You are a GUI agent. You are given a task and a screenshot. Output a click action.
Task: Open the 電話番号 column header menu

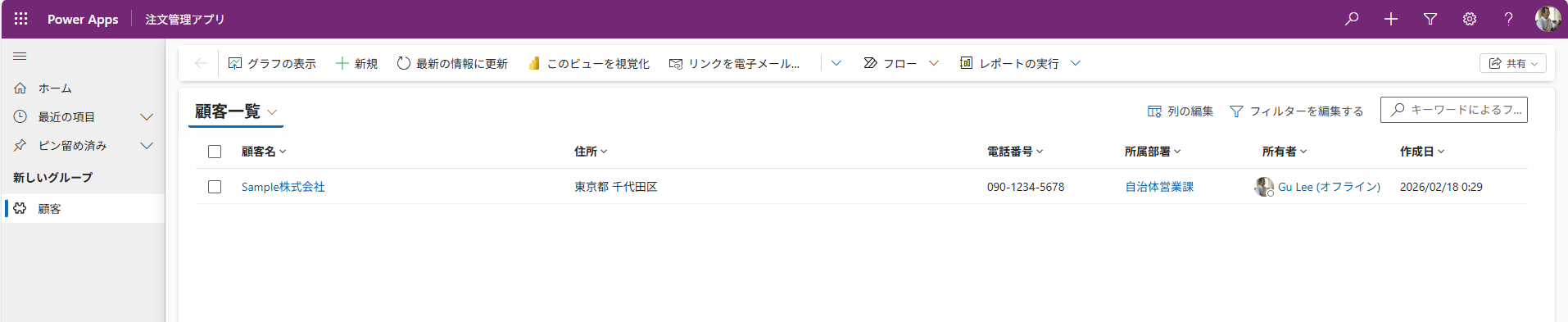1015,152
